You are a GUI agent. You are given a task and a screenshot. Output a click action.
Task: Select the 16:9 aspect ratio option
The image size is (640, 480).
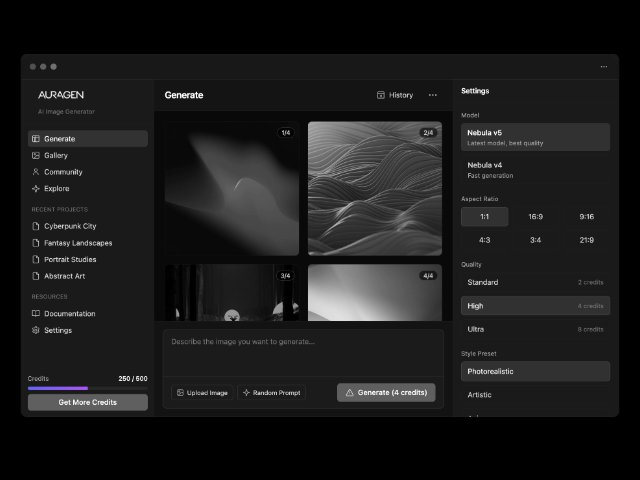tap(535, 216)
